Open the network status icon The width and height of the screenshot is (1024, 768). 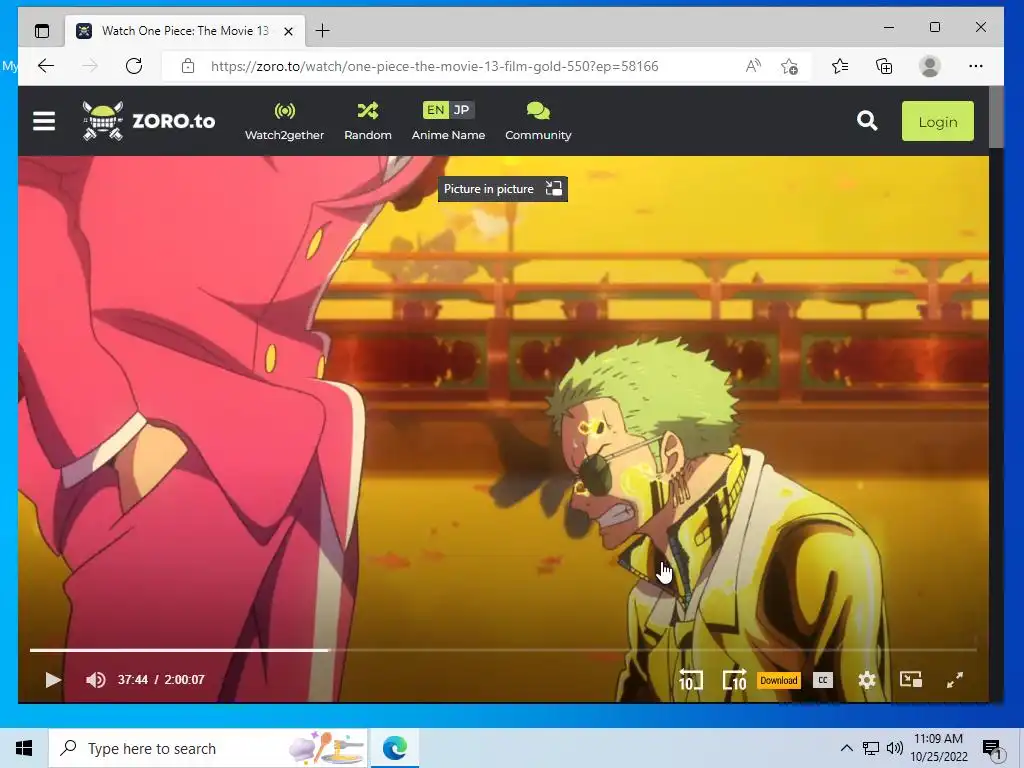[x=871, y=748]
